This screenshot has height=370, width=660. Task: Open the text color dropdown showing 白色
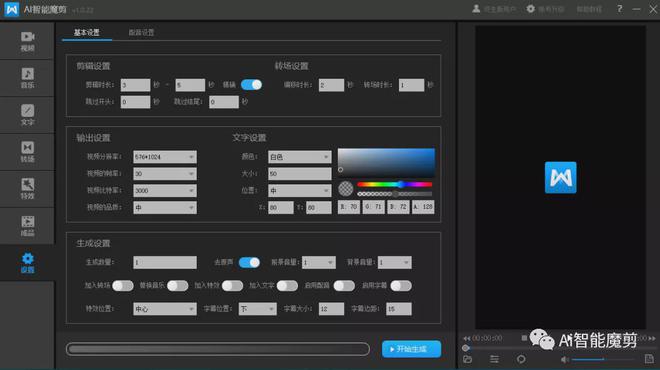pyautogui.click(x=300, y=157)
